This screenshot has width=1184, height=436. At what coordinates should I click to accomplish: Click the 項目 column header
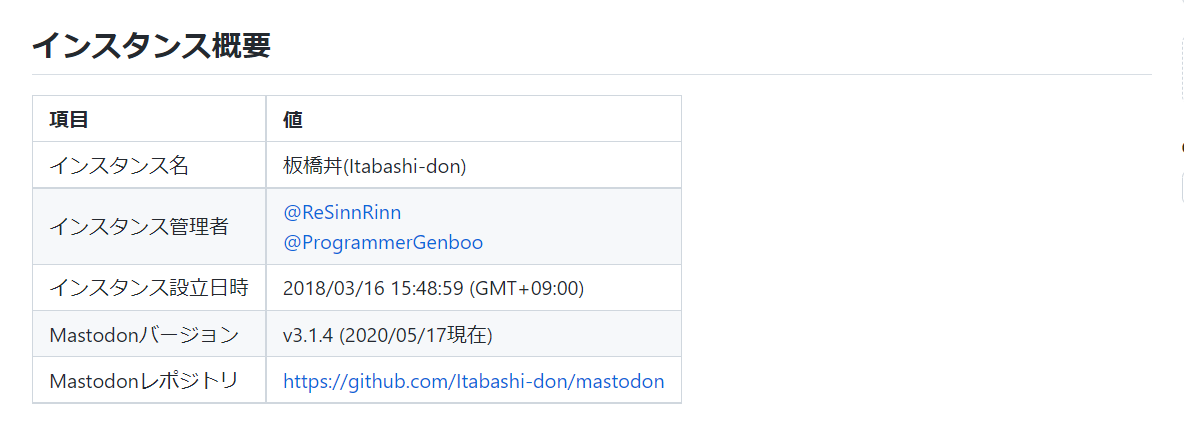tap(69, 120)
